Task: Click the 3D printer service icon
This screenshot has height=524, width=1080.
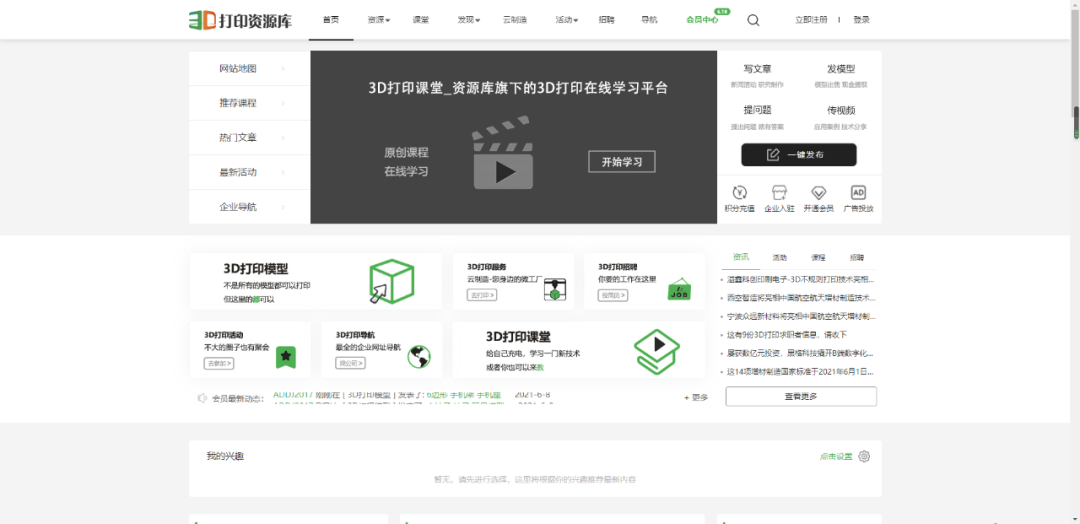Action: coord(554,289)
